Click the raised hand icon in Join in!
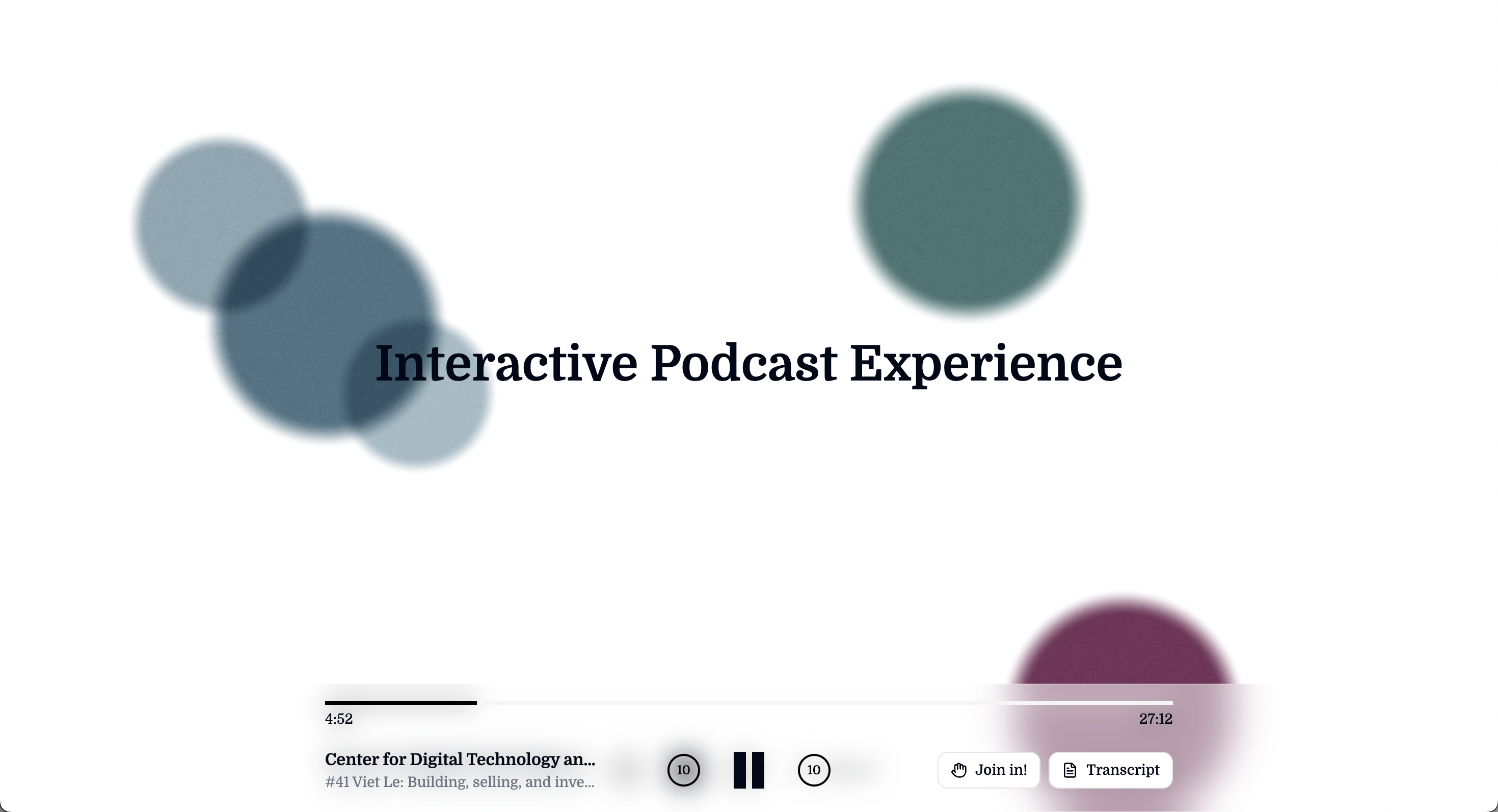Screen dimensions: 1498x812 [958, 770]
